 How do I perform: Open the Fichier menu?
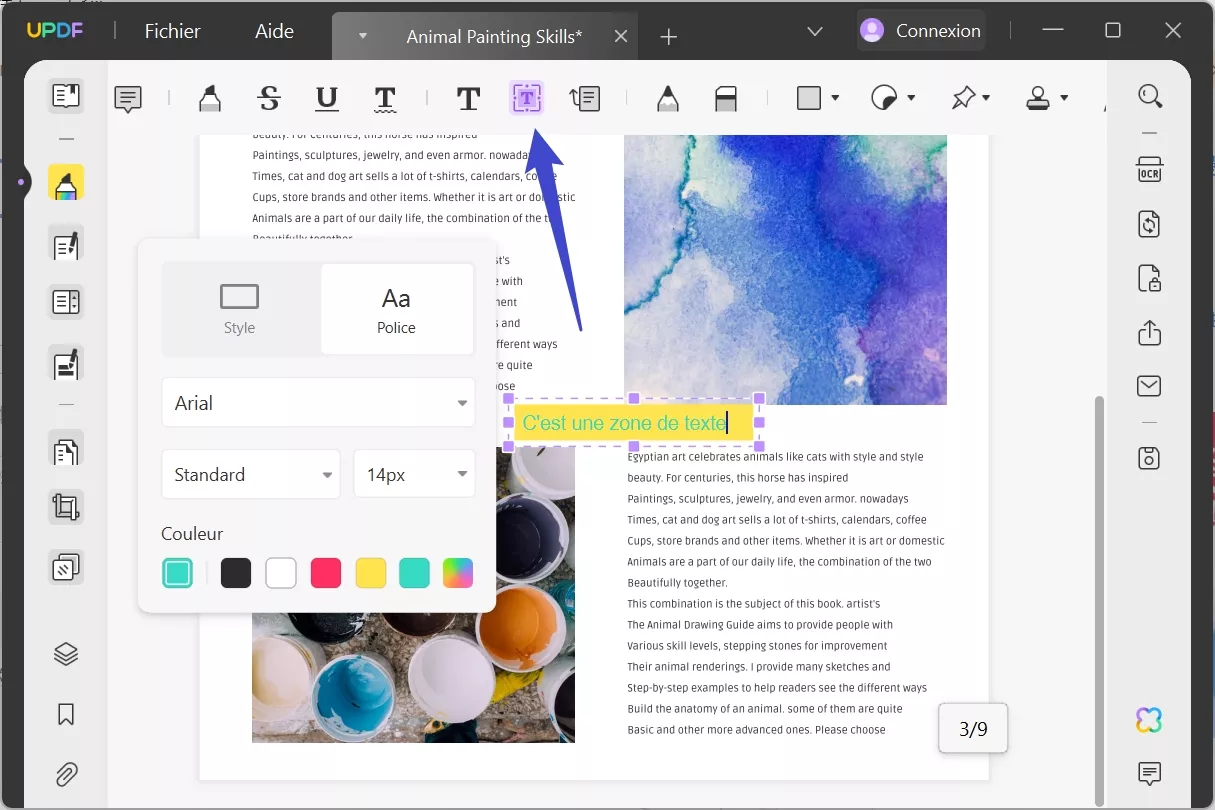[x=172, y=31]
